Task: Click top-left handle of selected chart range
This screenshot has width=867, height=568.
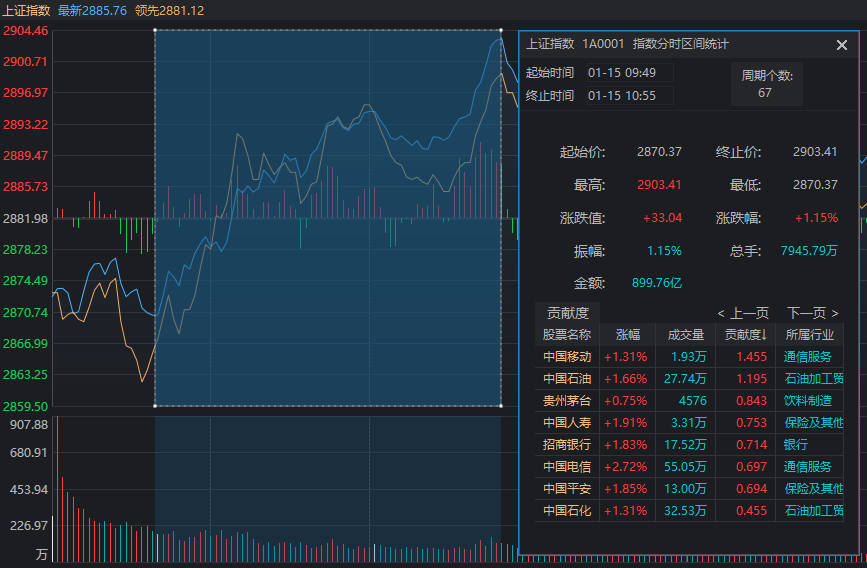Action: tap(155, 30)
